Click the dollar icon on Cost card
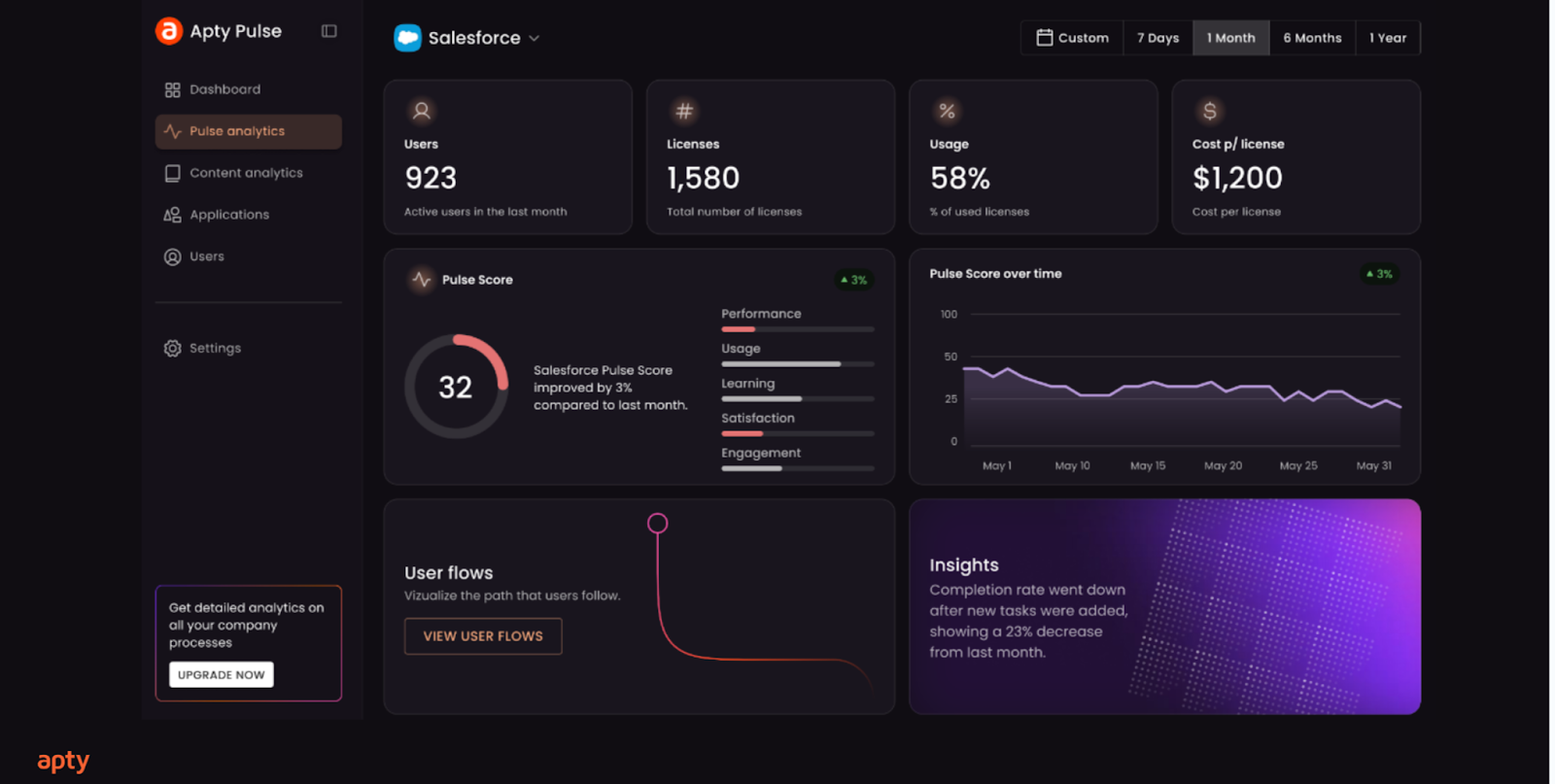The height and width of the screenshot is (784, 1555). click(1210, 111)
